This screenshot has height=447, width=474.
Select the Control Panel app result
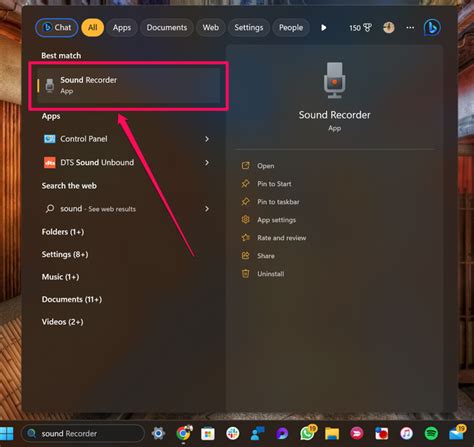point(127,139)
